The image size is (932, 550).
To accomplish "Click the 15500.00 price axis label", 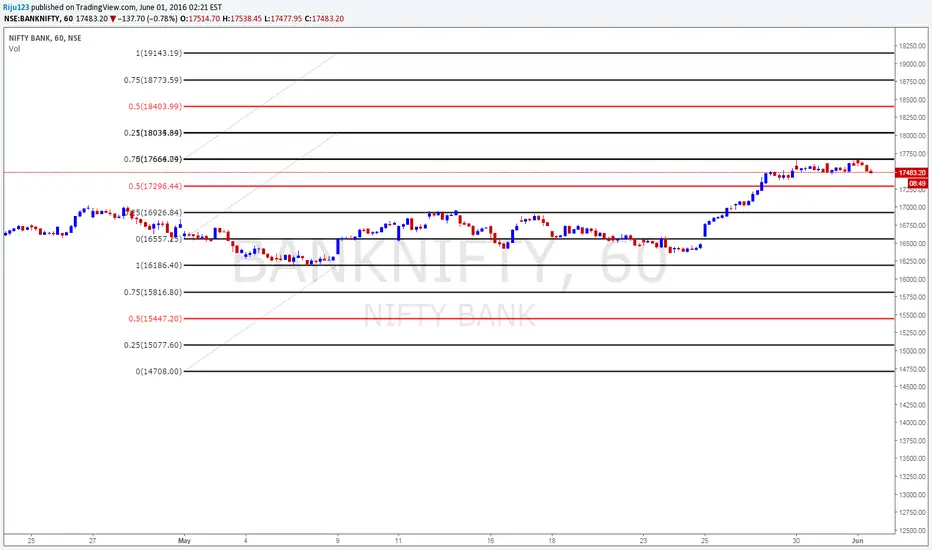I will pyautogui.click(x=912, y=315).
